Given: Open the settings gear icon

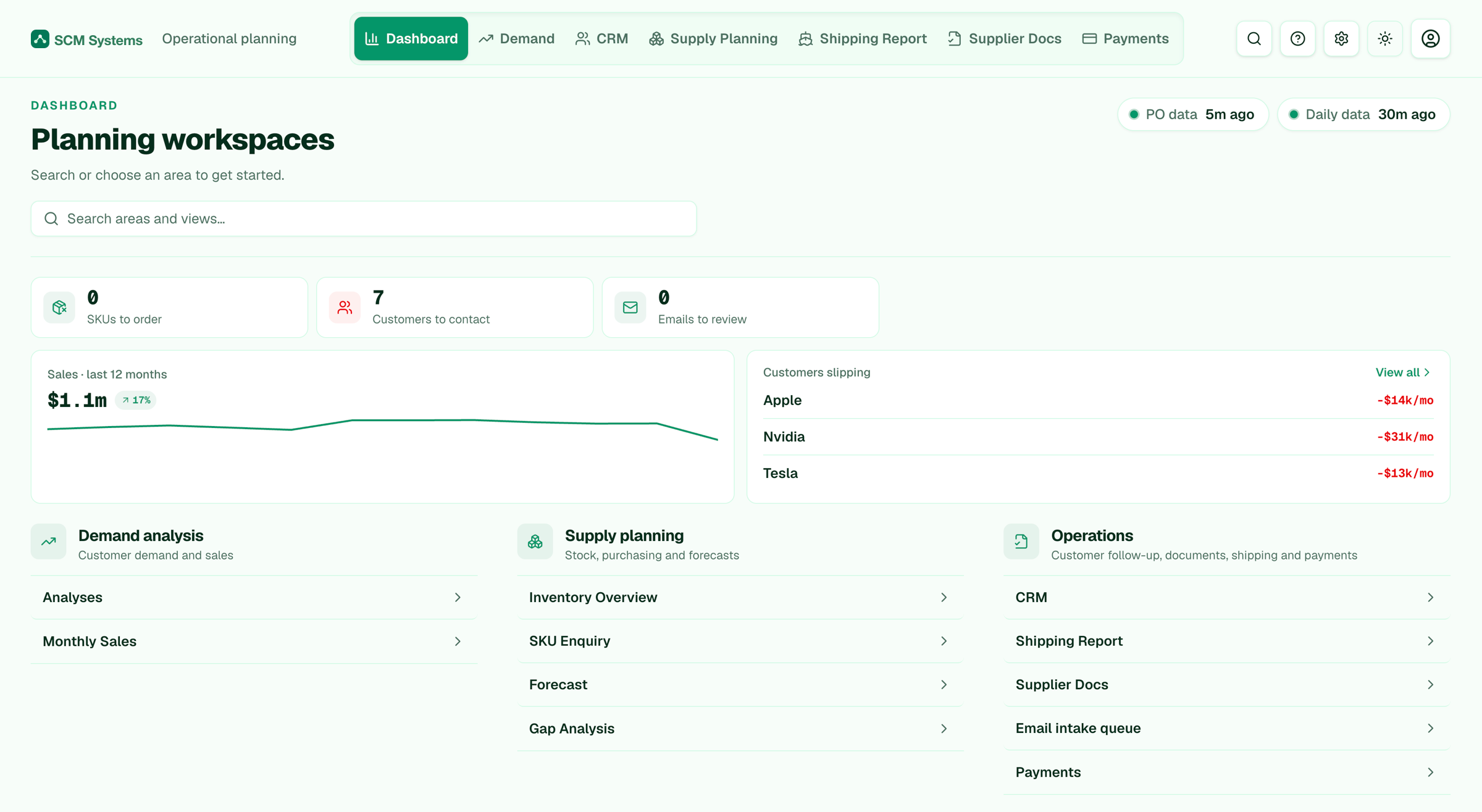Looking at the screenshot, I should coord(1341,39).
